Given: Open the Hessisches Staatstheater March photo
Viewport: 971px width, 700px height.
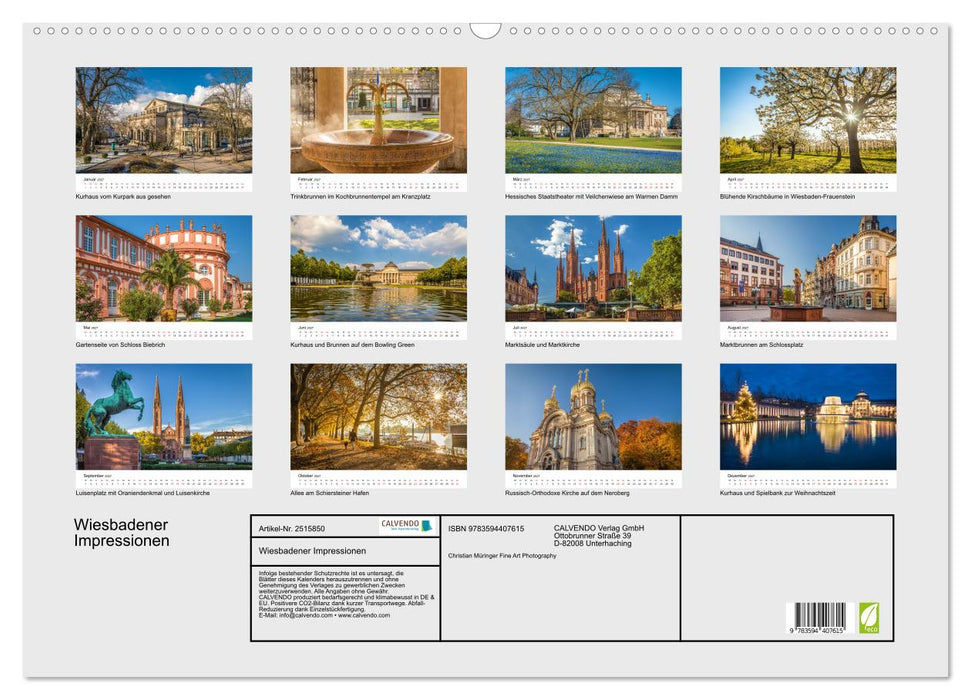Looking at the screenshot, I should coord(593,120).
